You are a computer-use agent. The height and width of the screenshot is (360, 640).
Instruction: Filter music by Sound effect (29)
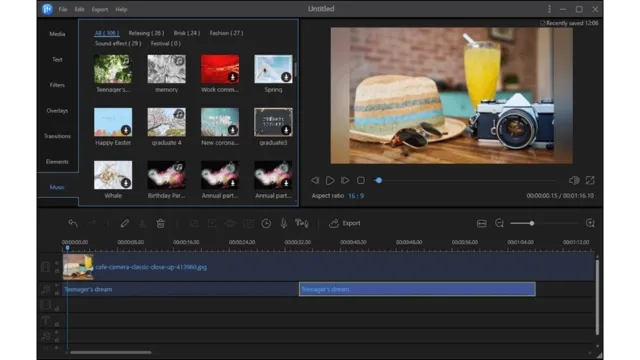[118, 43]
